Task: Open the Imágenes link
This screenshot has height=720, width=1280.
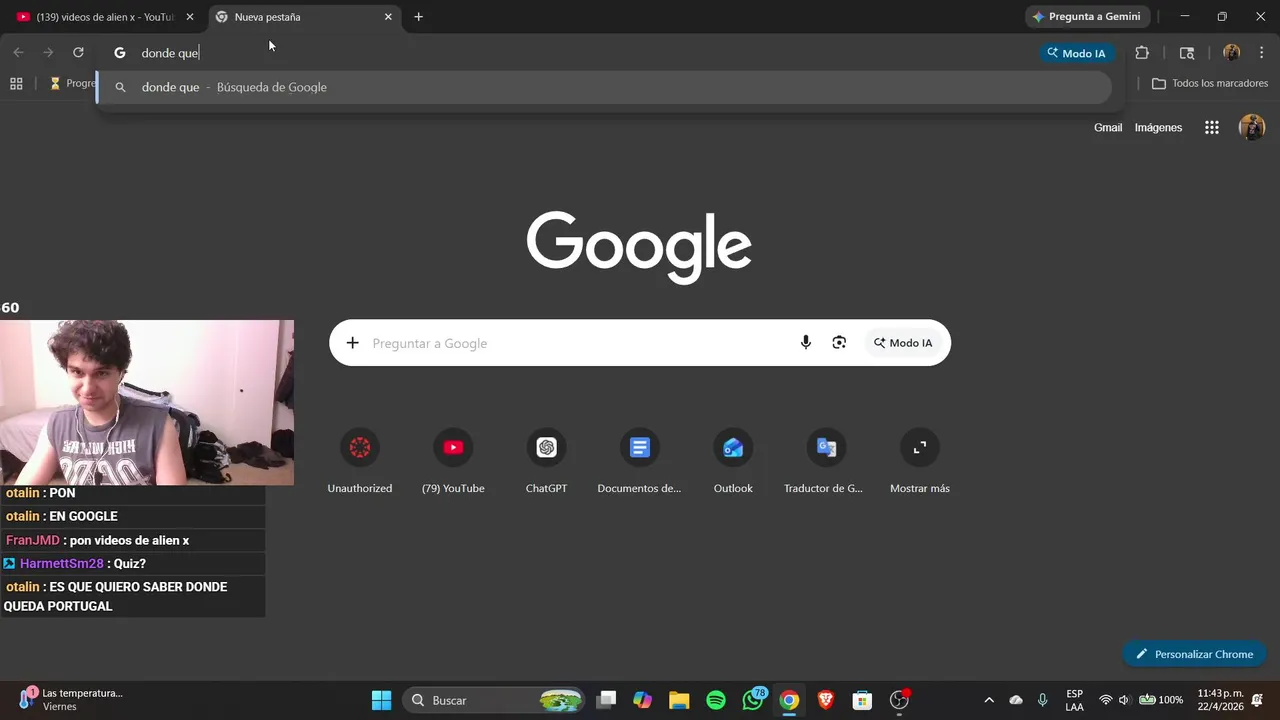Action: 1158,128
